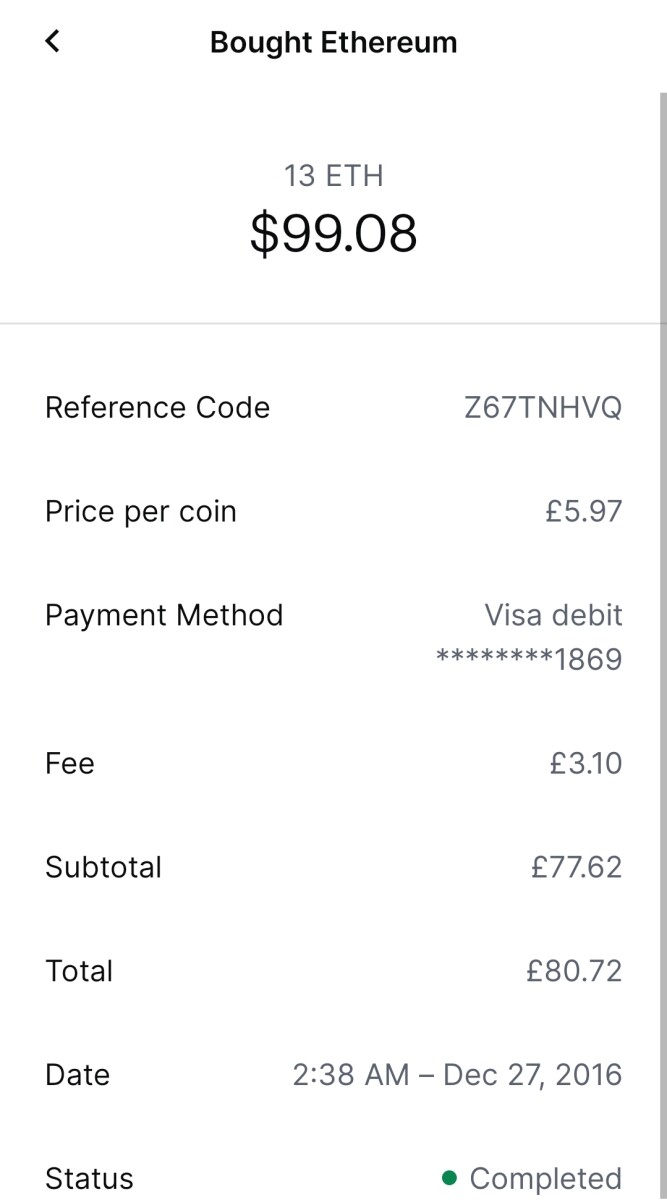Viewport: 667px width, 1200px height.
Task: Select the £5.97 price value
Action: point(583,511)
